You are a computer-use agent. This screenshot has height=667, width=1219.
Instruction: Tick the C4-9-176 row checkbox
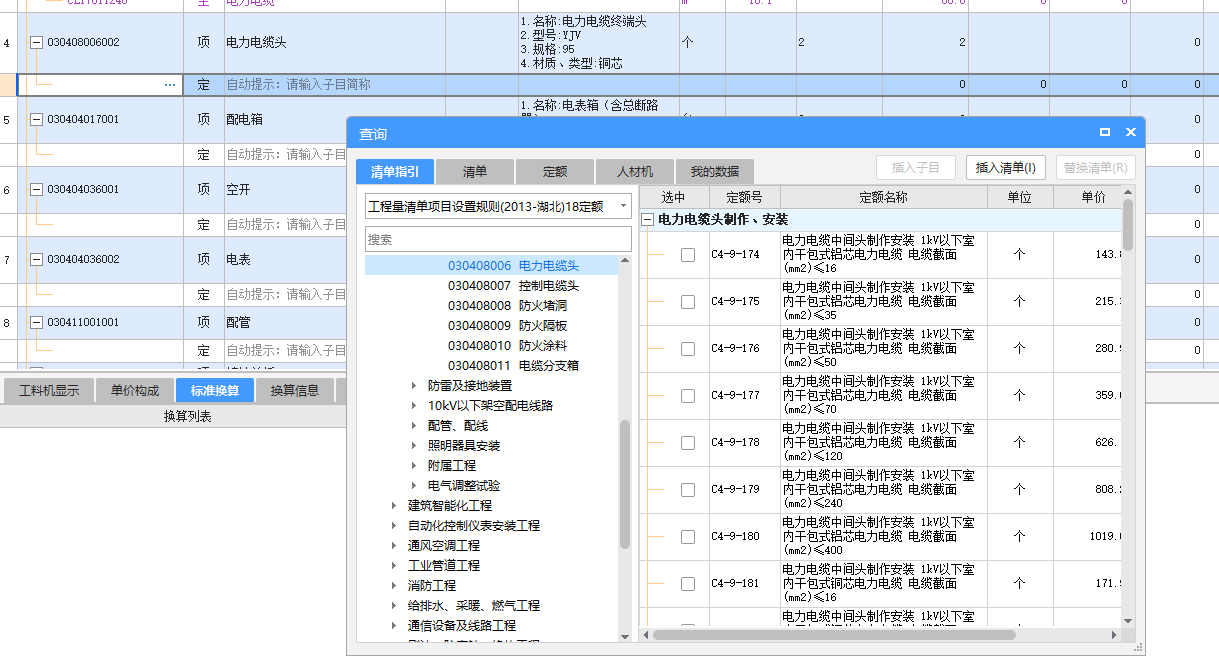point(688,349)
